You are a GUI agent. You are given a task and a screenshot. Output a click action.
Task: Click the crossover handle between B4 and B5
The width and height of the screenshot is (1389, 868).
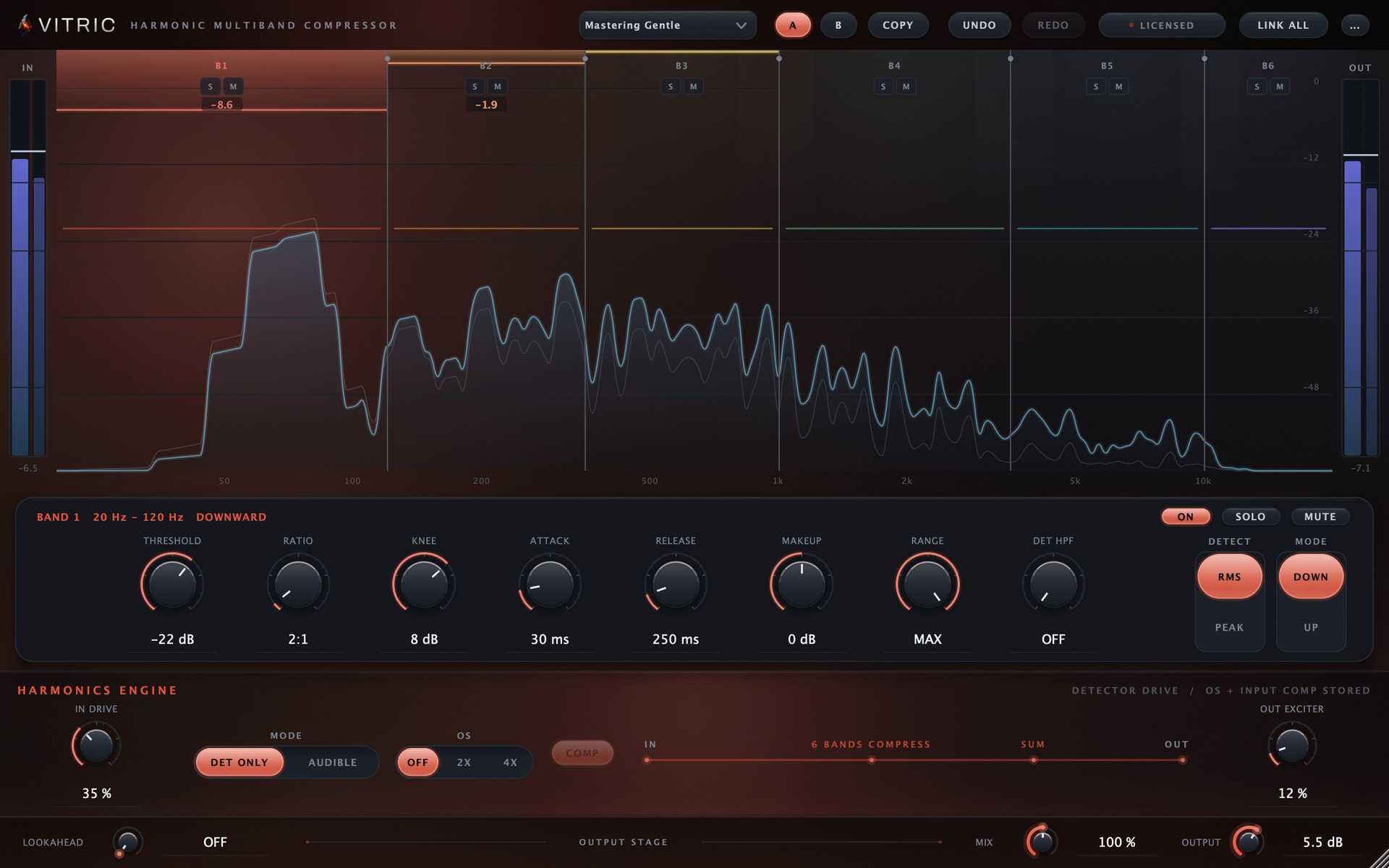[1011, 59]
